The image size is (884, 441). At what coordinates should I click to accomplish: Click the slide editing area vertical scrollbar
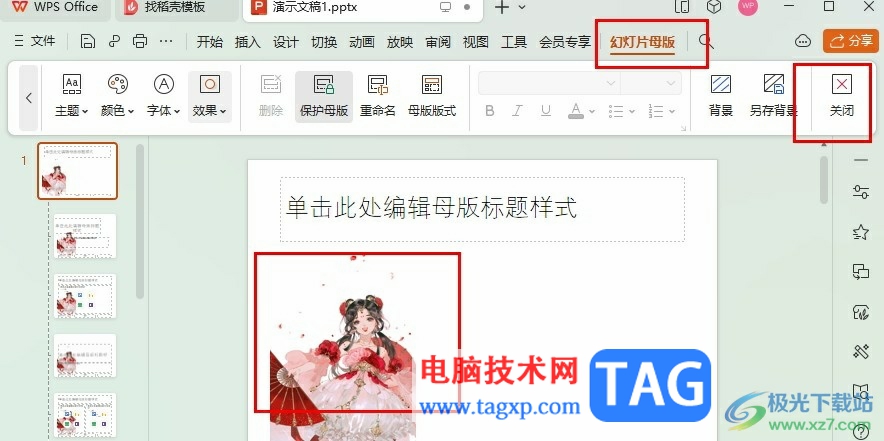824,180
